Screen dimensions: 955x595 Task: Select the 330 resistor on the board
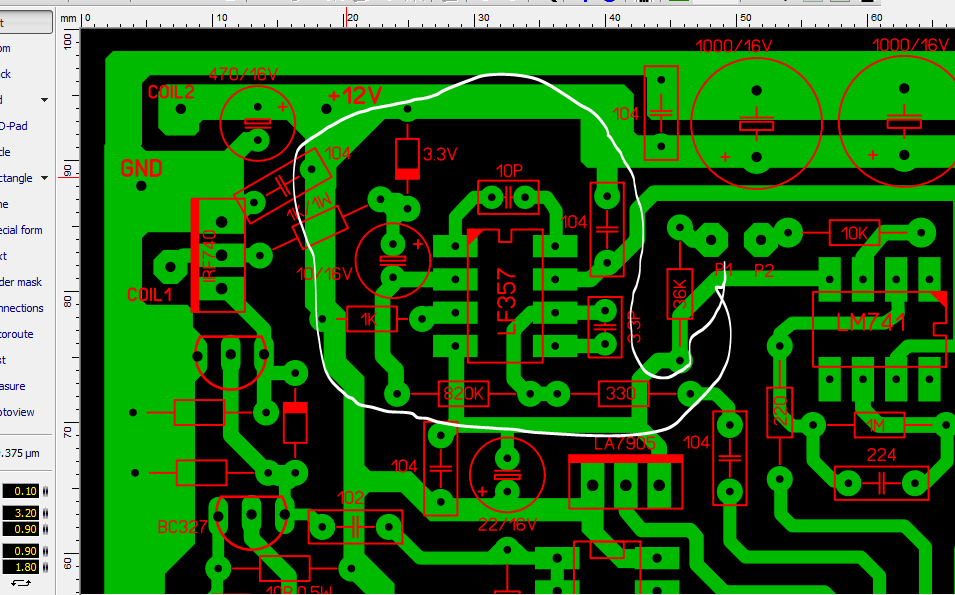coord(623,393)
